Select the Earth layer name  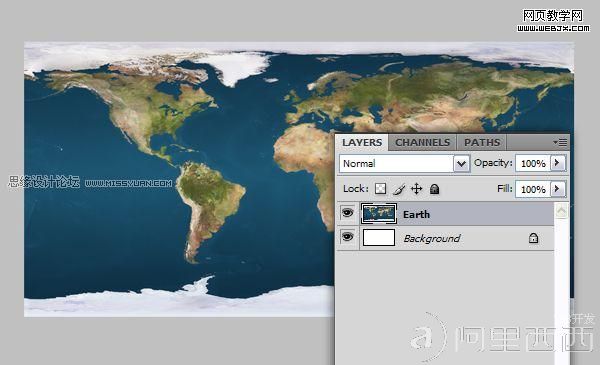416,214
